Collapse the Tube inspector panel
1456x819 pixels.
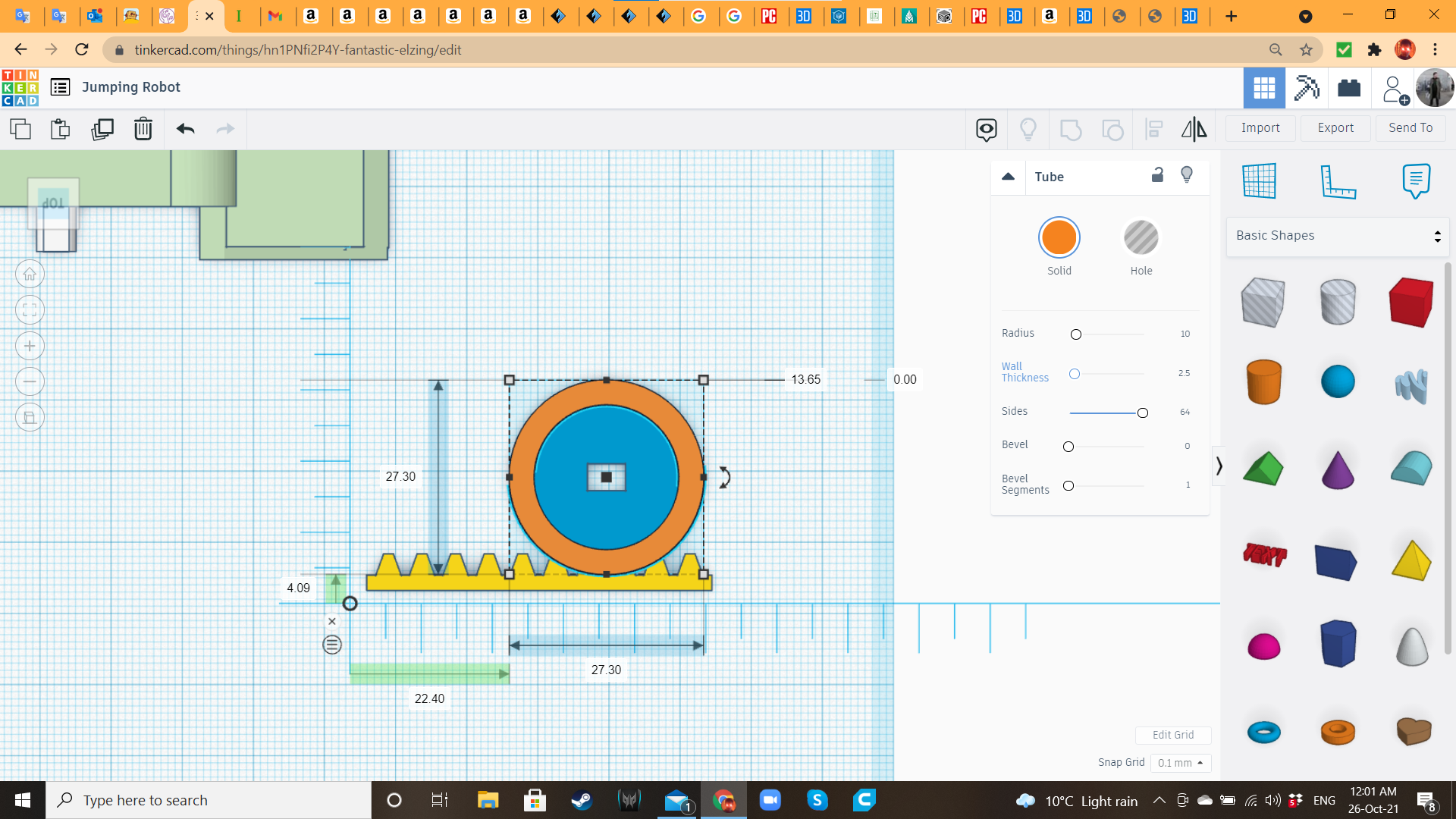point(1008,177)
